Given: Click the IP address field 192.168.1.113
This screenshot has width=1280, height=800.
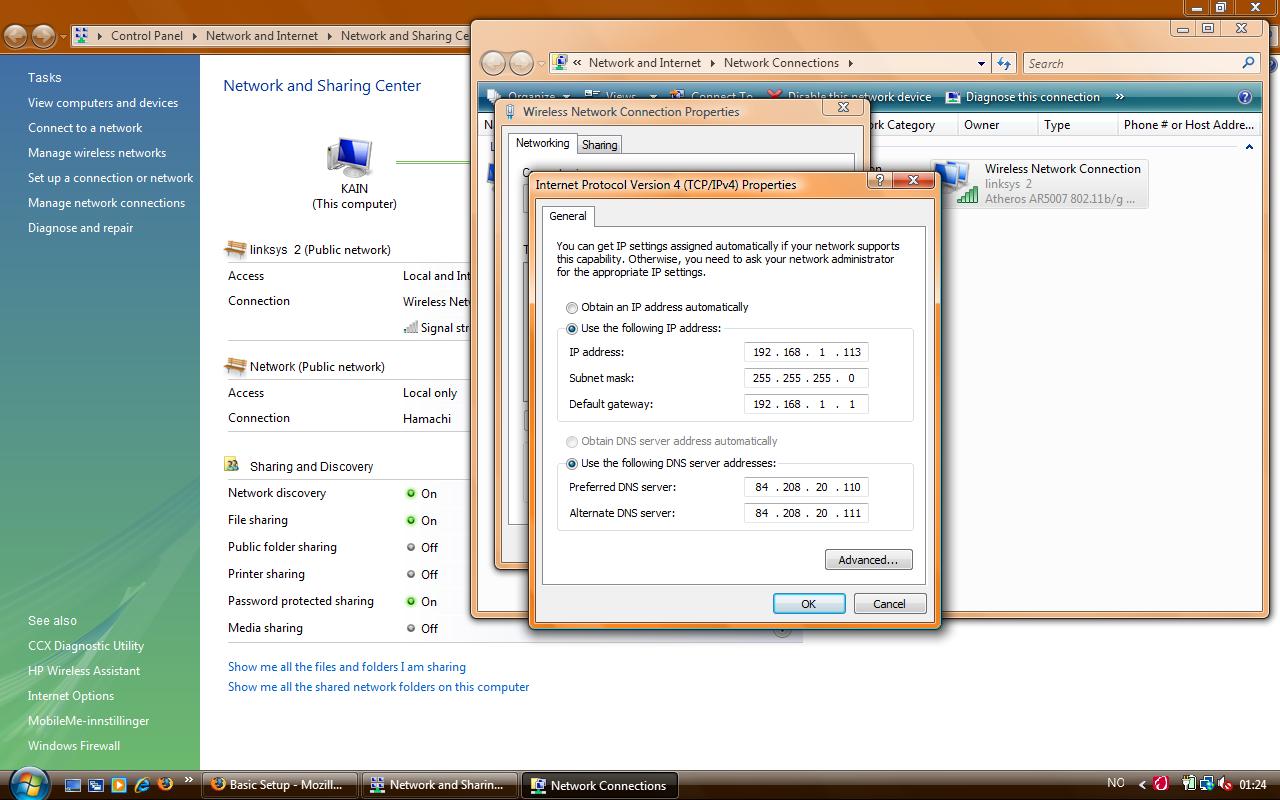Looking at the screenshot, I should (806, 352).
